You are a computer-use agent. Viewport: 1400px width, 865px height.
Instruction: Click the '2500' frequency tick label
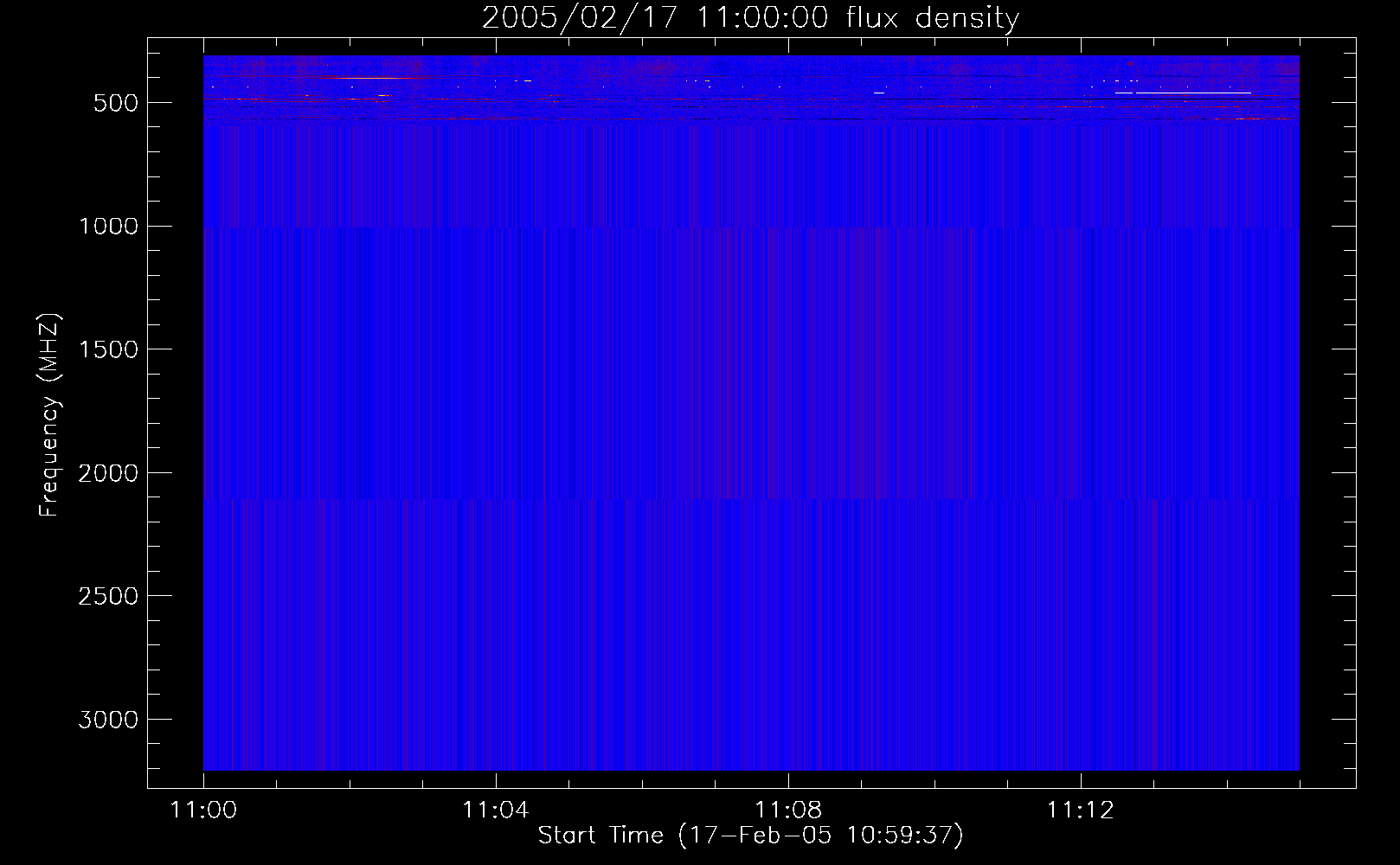click(108, 597)
